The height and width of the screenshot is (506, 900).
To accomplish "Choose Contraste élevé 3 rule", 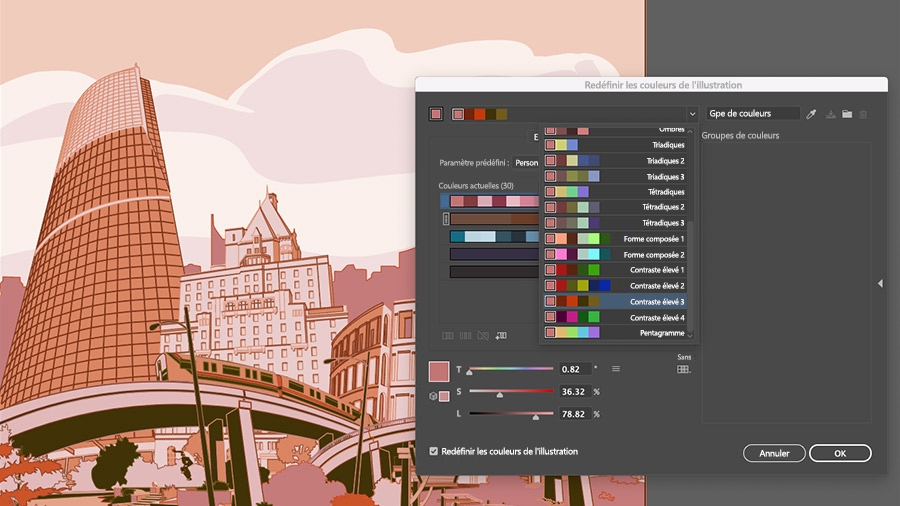I will click(615, 301).
